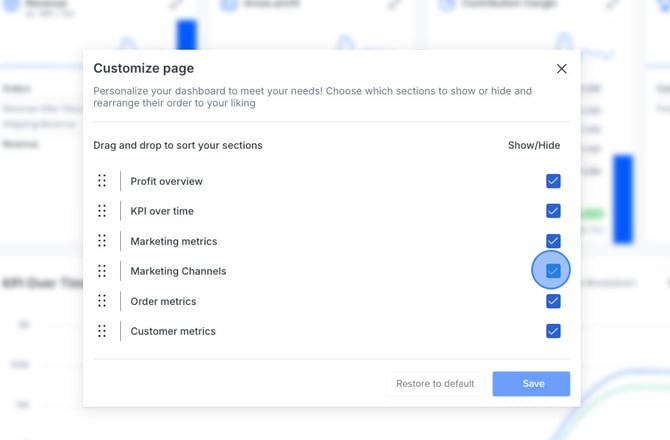Toggle the Marketing metrics checkbox

click(x=553, y=241)
